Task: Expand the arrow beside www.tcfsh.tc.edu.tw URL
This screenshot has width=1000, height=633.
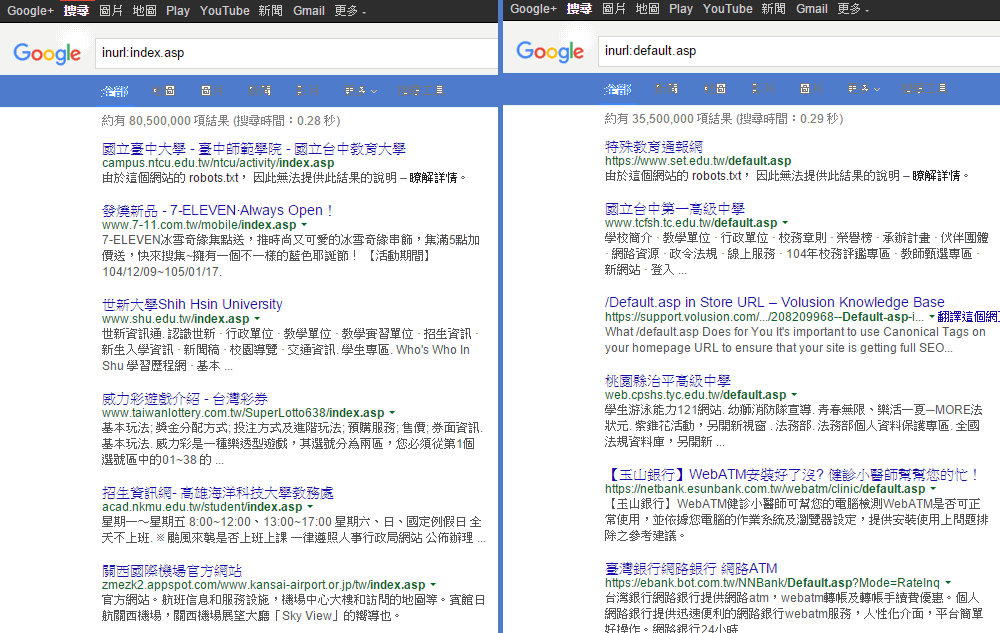Action: [x=785, y=223]
